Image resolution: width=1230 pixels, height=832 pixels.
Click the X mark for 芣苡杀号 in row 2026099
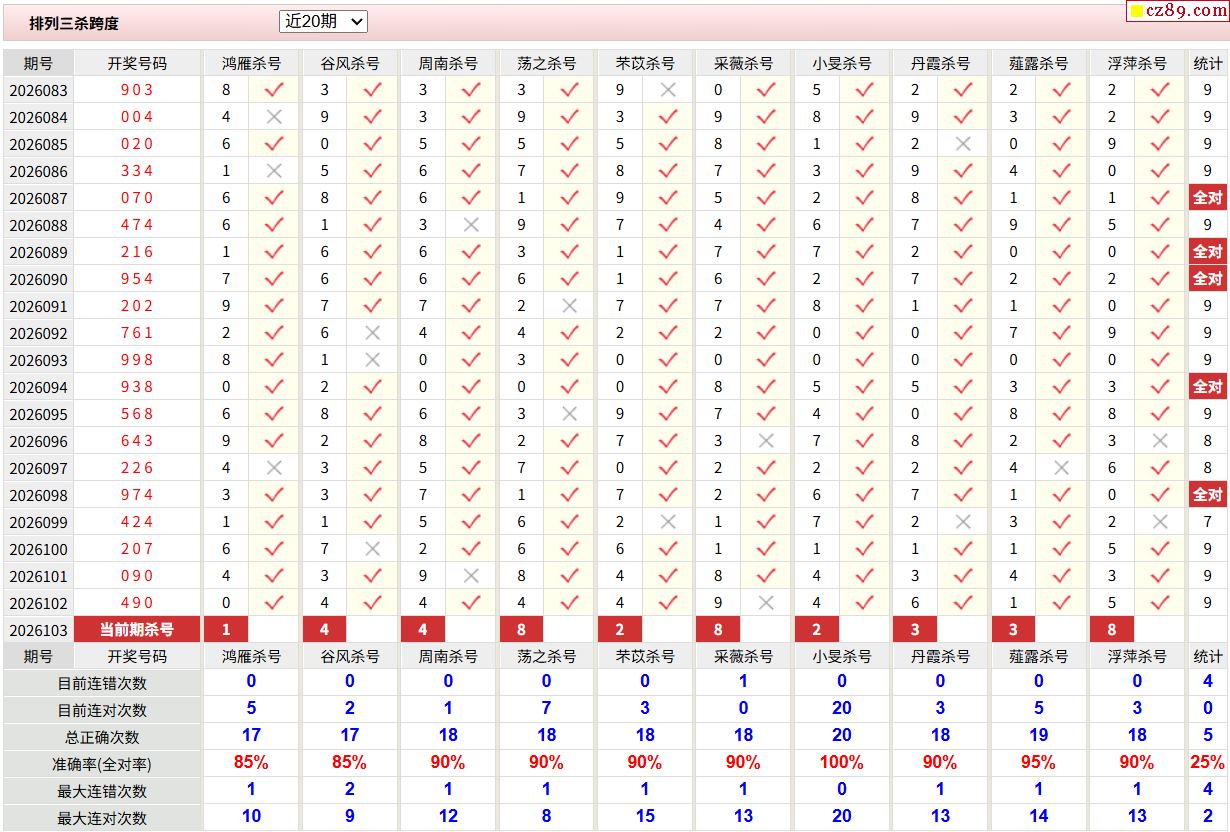(668, 522)
